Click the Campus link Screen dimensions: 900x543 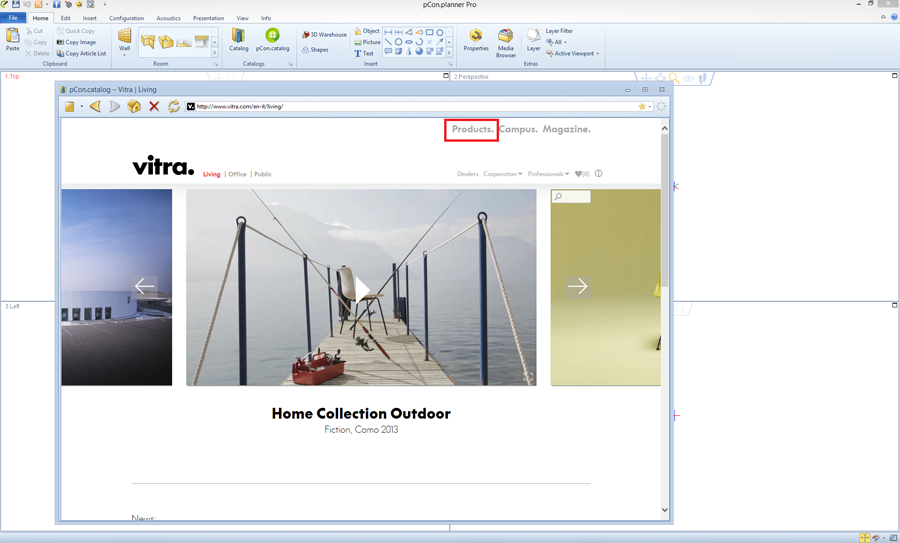518,129
